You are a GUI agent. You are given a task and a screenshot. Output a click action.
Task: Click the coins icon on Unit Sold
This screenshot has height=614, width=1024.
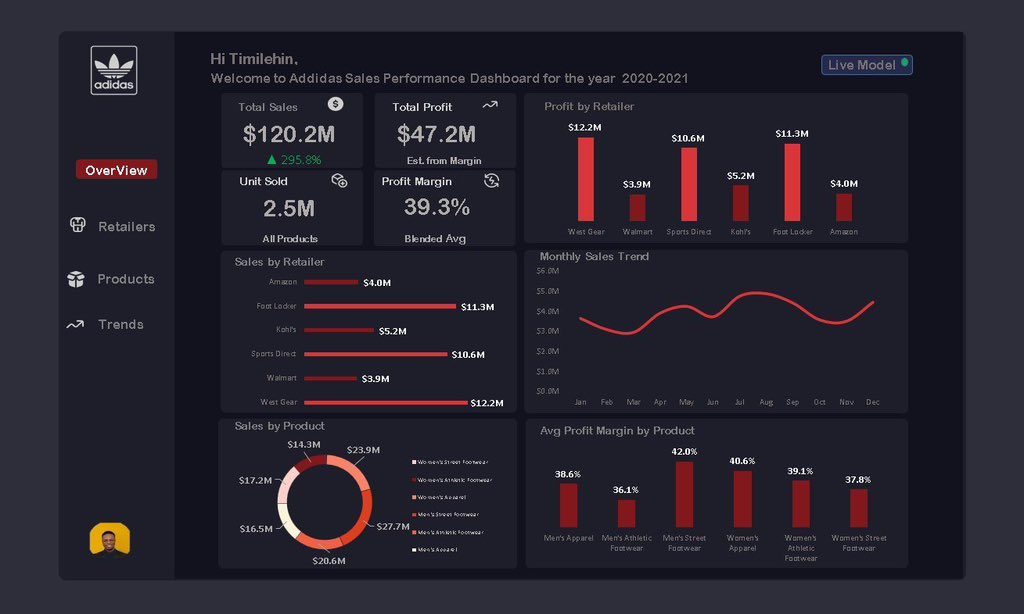pyautogui.click(x=339, y=180)
